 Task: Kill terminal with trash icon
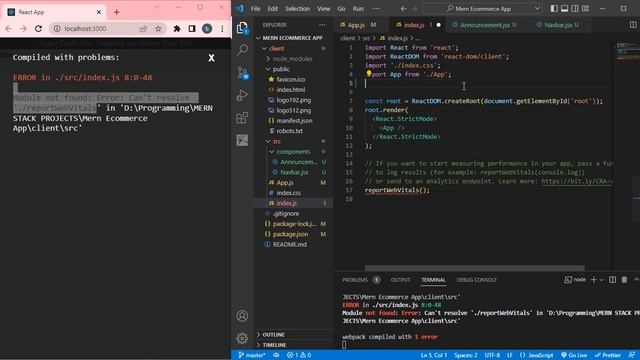(x=624, y=280)
